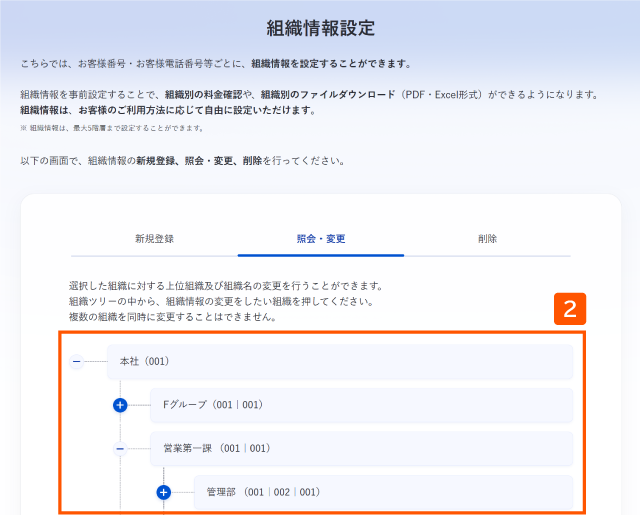Expand the Fグループ node with plus icon

120,405
